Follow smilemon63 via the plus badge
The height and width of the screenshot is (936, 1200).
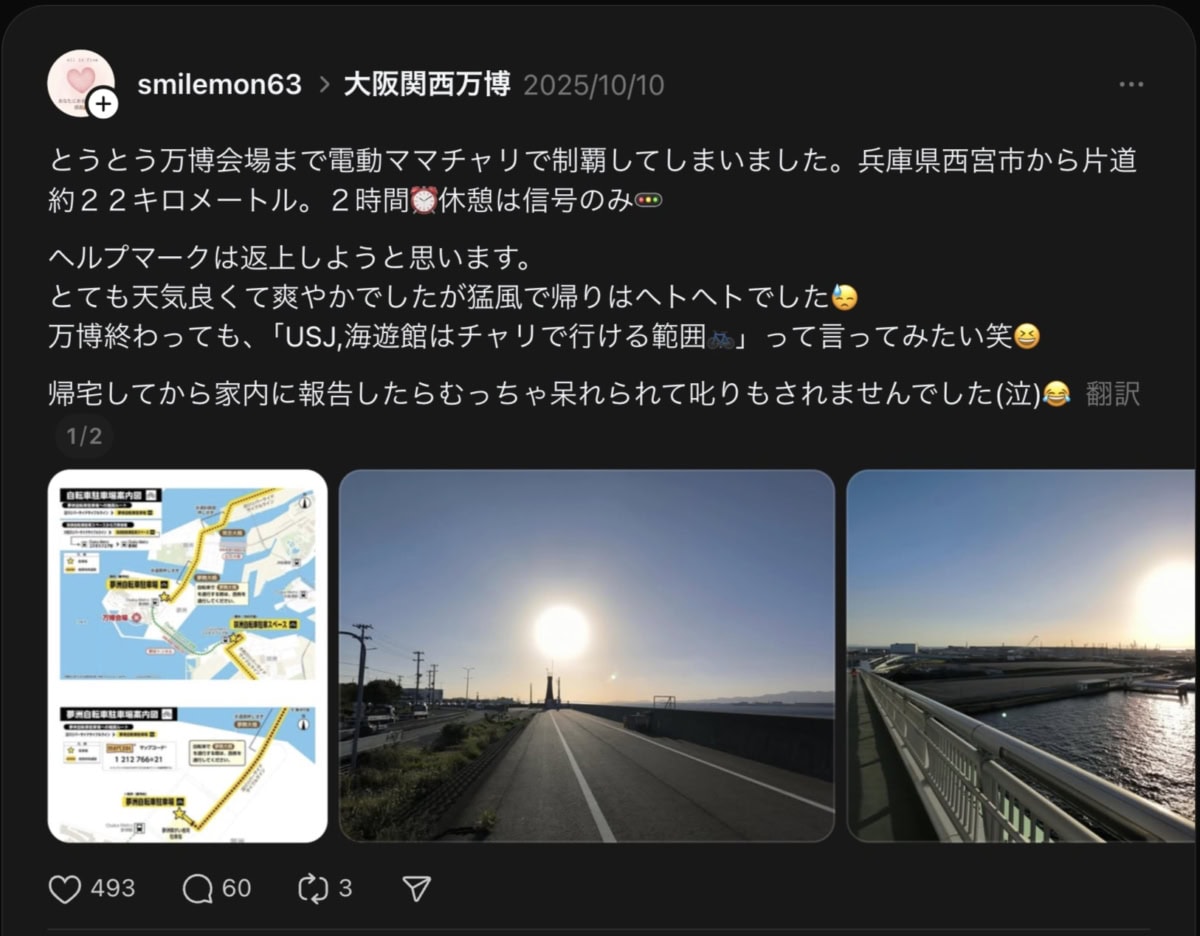coord(103,103)
